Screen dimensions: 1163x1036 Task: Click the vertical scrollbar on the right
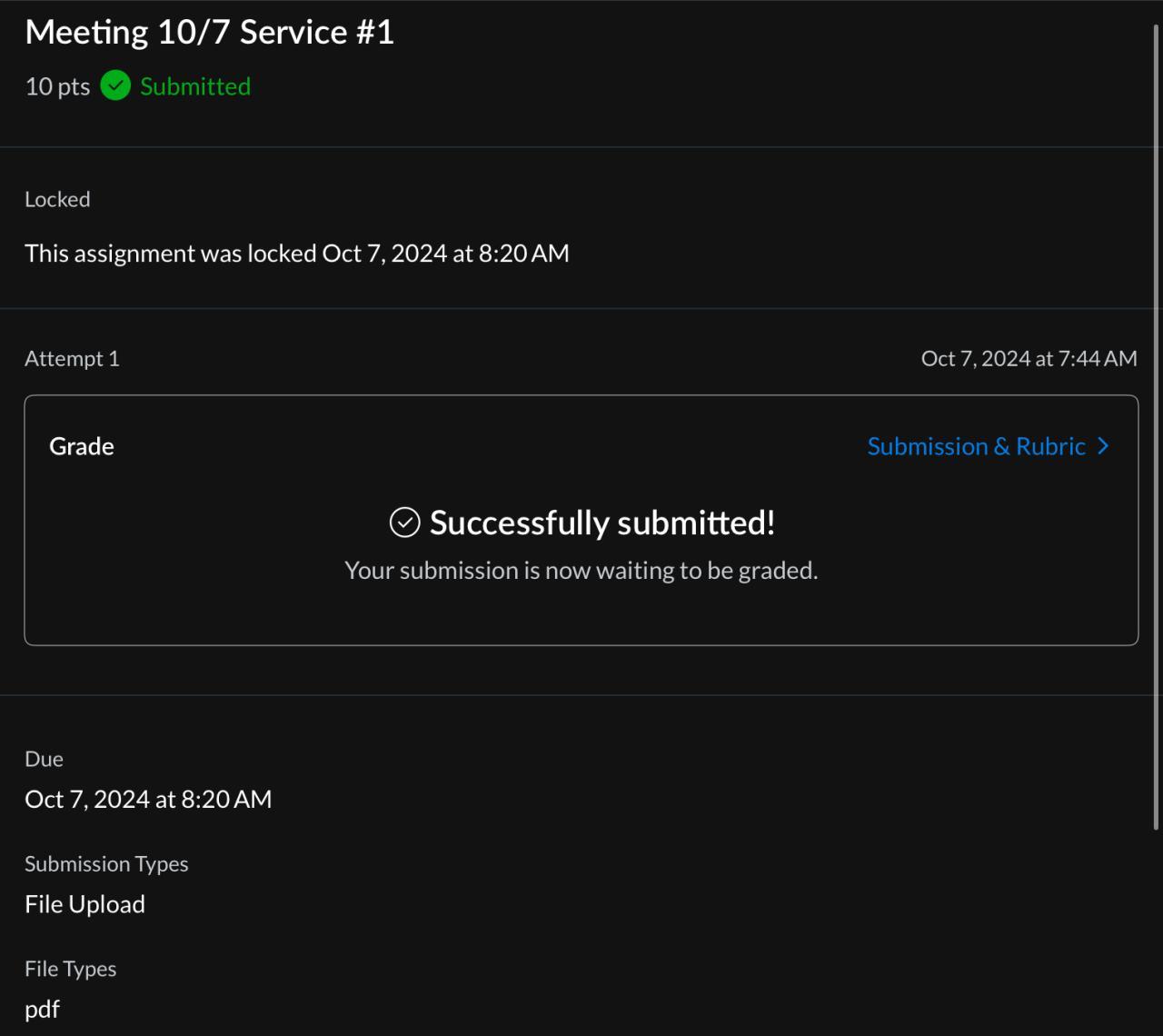pyautogui.click(x=1156, y=427)
